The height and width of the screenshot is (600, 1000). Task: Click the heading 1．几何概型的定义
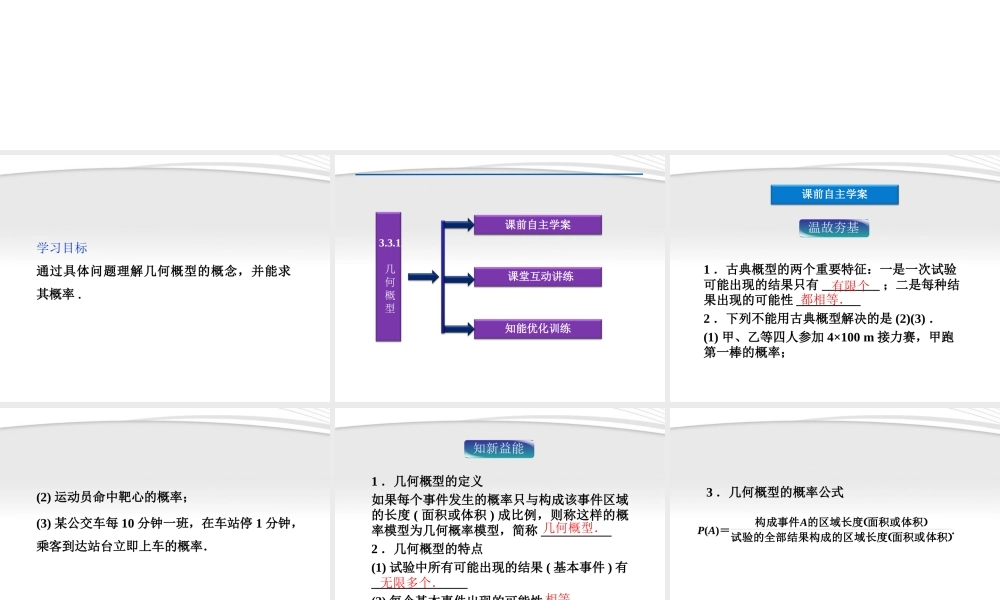point(427,481)
